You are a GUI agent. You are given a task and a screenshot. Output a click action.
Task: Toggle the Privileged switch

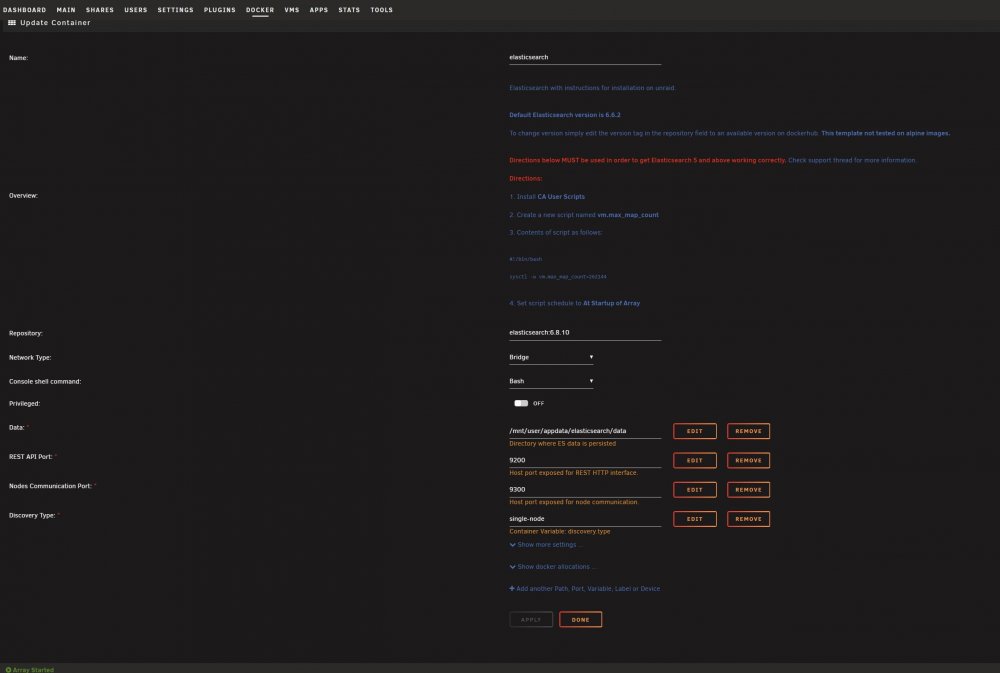pos(521,403)
